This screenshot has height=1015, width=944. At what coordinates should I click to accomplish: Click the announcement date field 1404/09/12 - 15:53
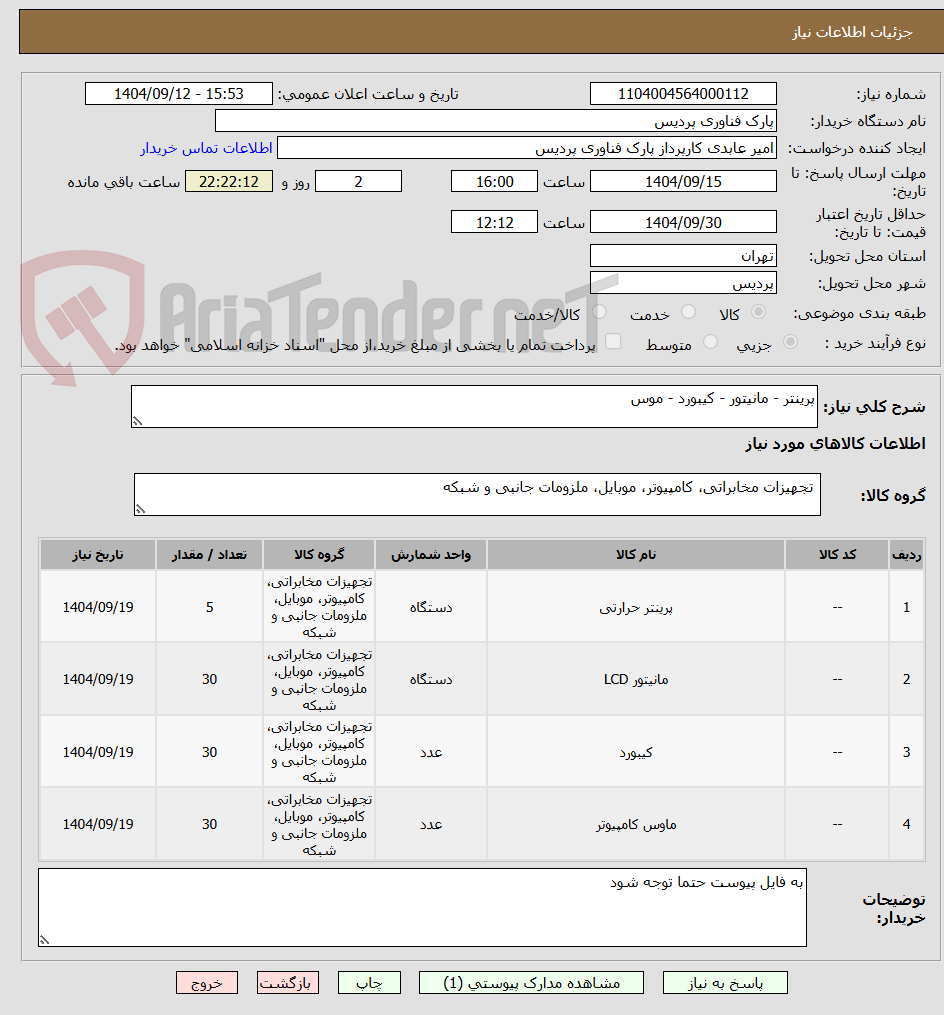tap(179, 94)
